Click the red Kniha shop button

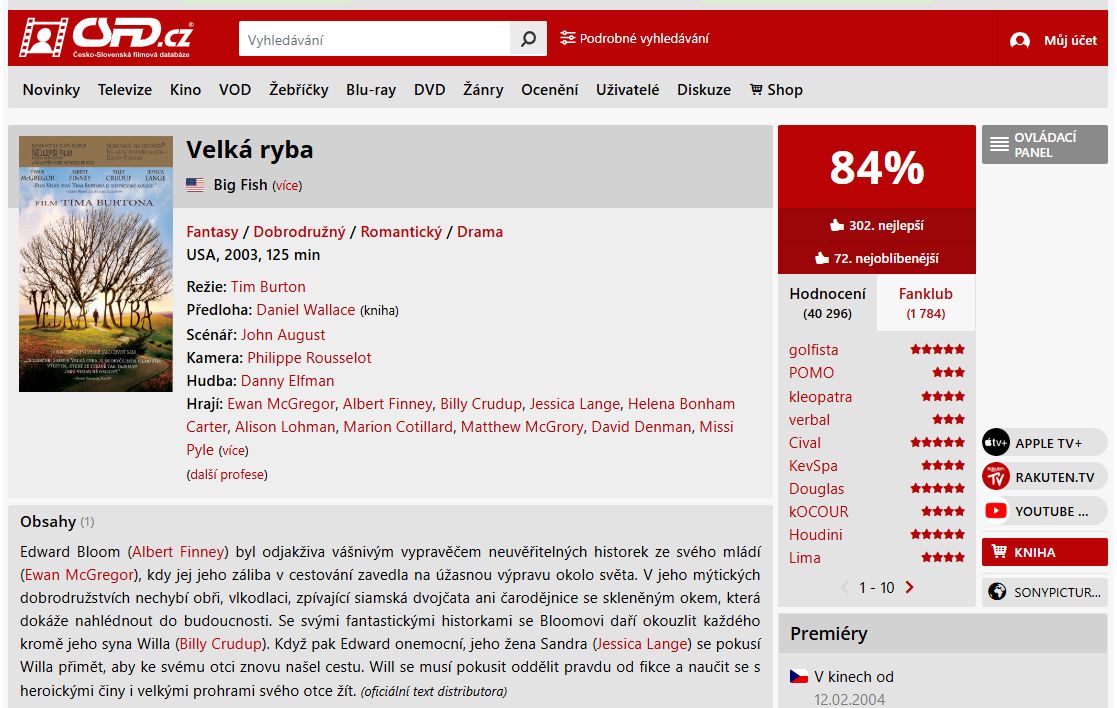click(x=1044, y=552)
